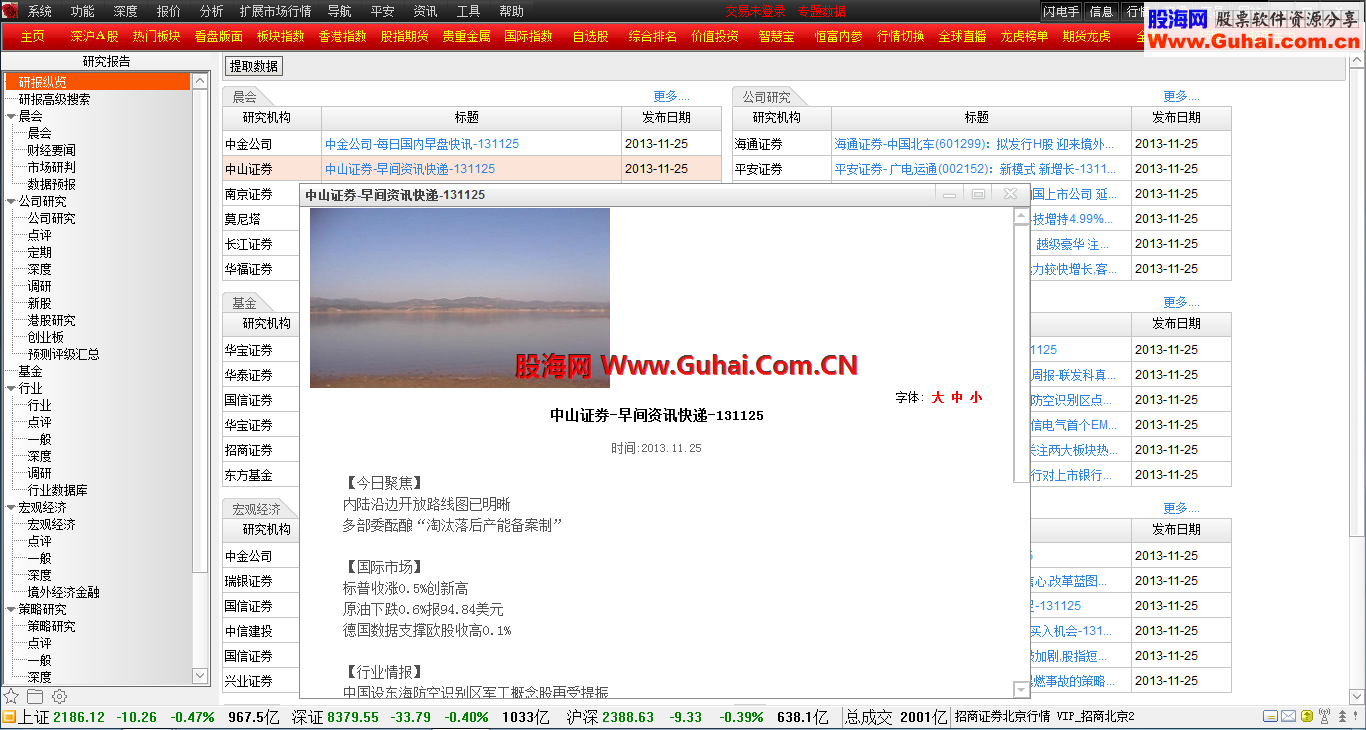Open 海通证券-中国北车(601299) report link

pyautogui.click(x=974, y=144)
